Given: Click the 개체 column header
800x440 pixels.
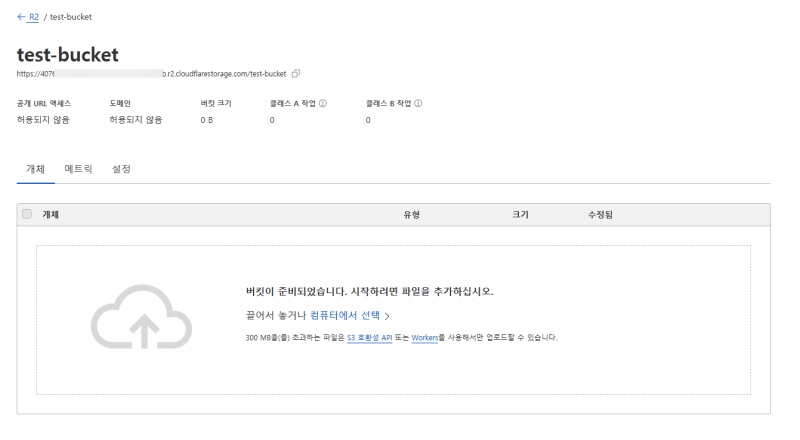Looking at the screenshot, I should (51, 214).
